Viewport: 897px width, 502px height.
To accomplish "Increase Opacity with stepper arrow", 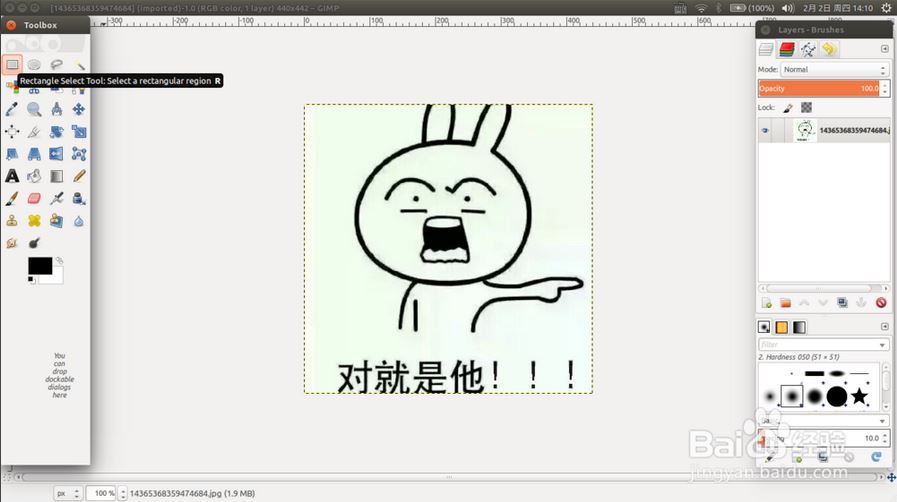I will (x=885, y=85).
